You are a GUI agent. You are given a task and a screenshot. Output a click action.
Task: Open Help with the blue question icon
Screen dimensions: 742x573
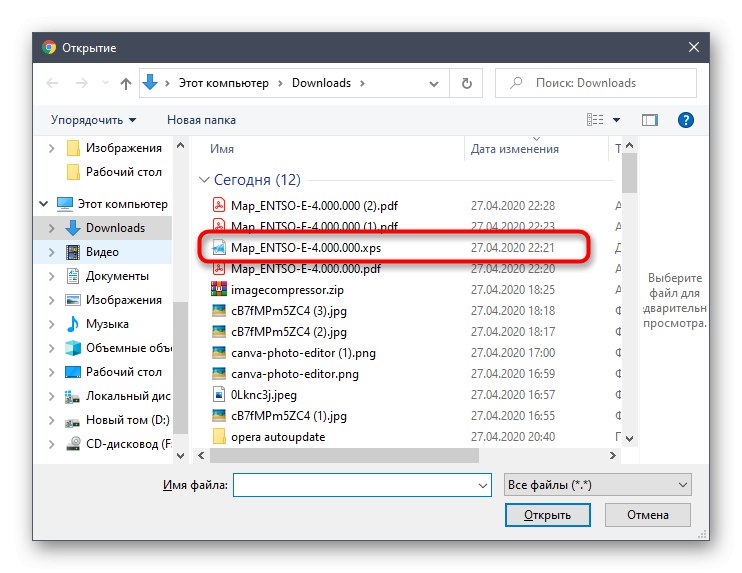tap(685, 120)
